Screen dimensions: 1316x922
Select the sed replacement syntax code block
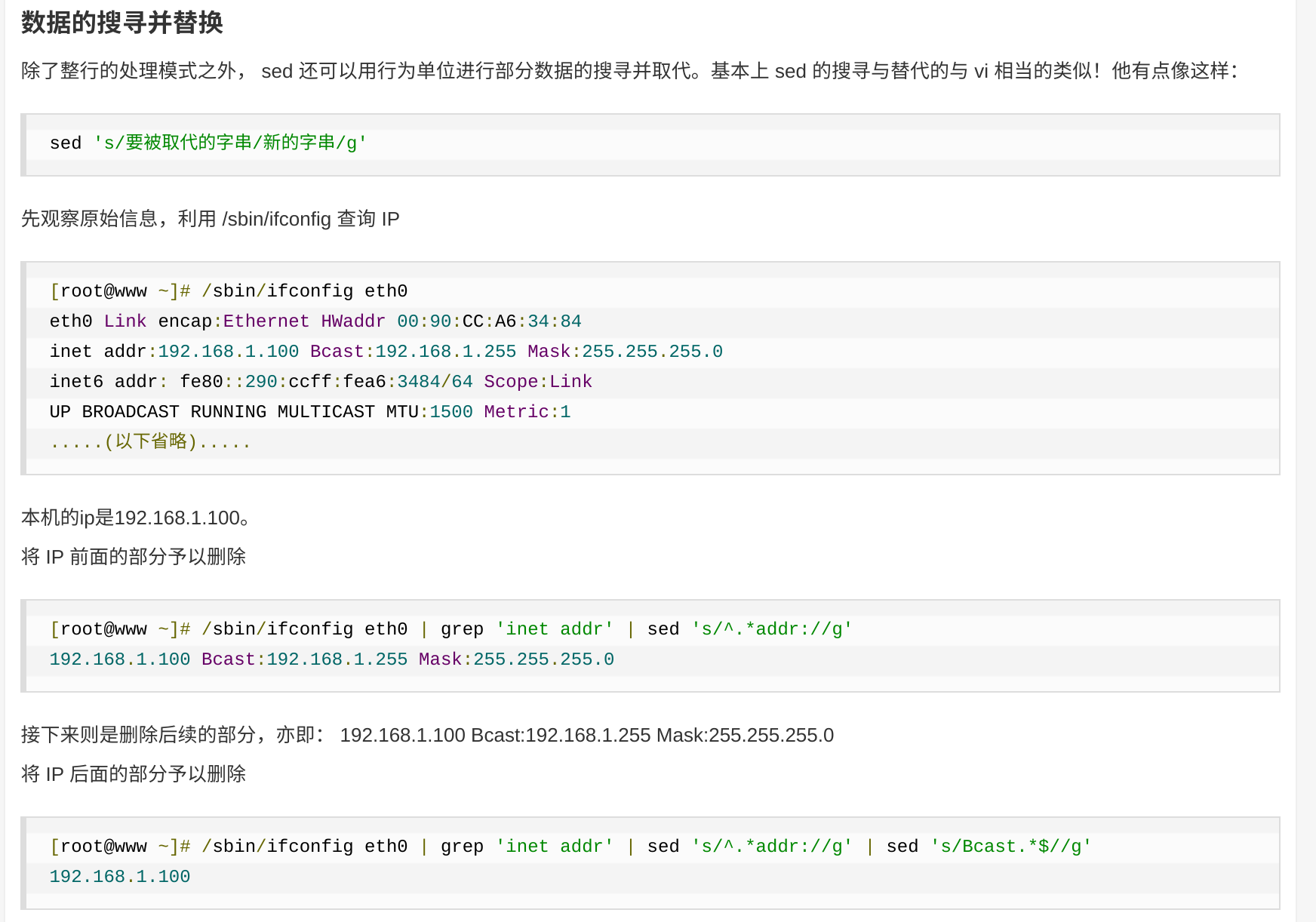click(x=208, y=143)
